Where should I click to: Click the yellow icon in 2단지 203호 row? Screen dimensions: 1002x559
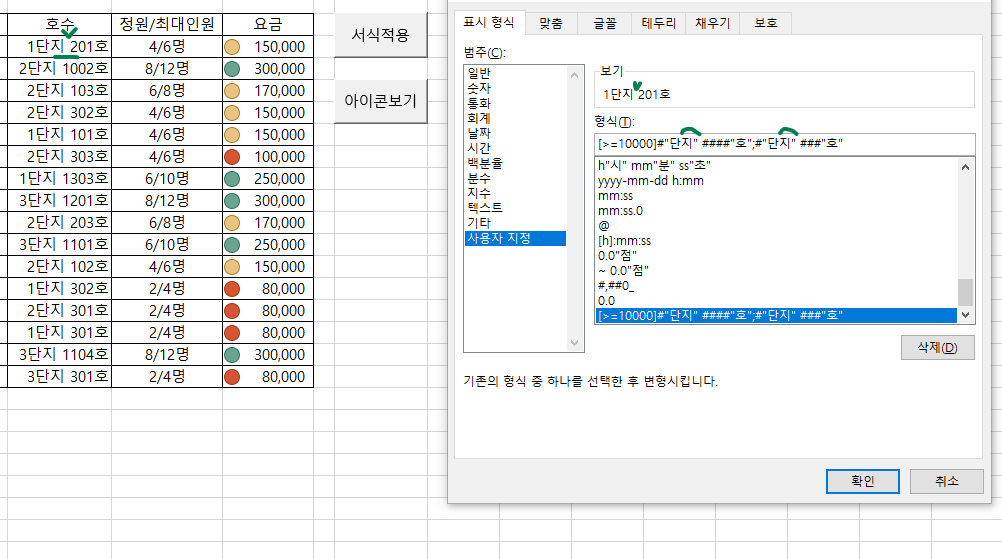pos(232,223)
